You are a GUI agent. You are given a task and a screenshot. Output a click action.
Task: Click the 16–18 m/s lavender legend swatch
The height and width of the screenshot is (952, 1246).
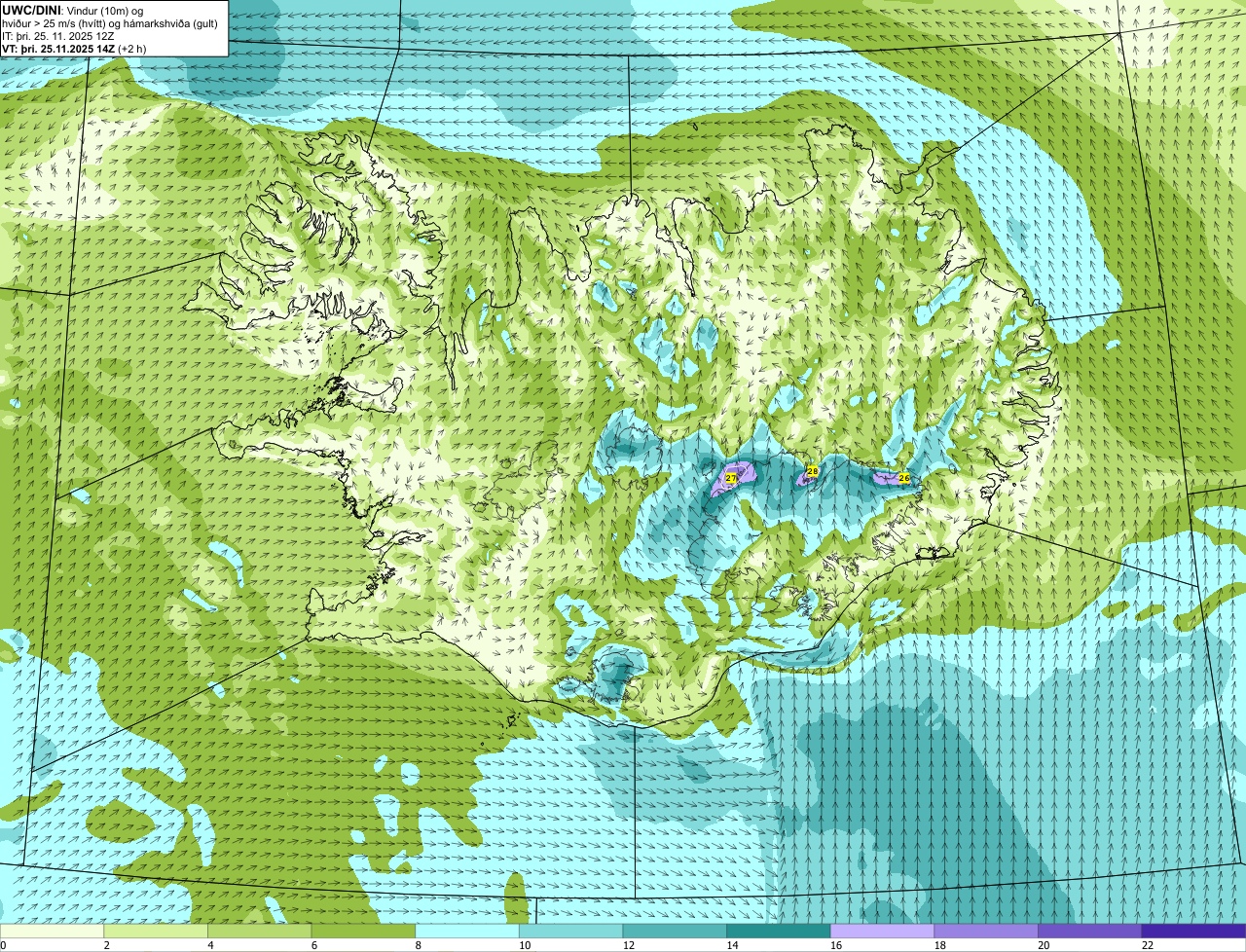click(883, 931)
